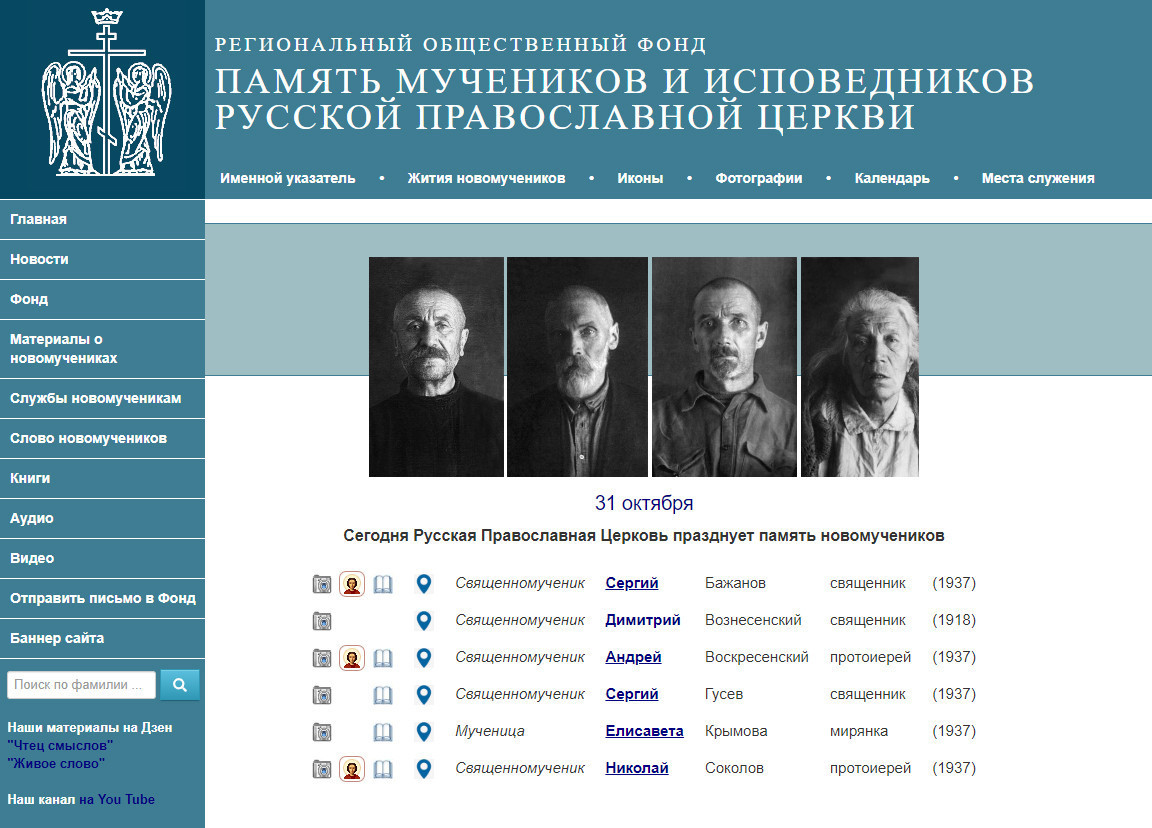Viewport: 1152px width, 828px height.
Task: Click map pin icon for Димитрий Вознесенский
Action: coord(424,621)
